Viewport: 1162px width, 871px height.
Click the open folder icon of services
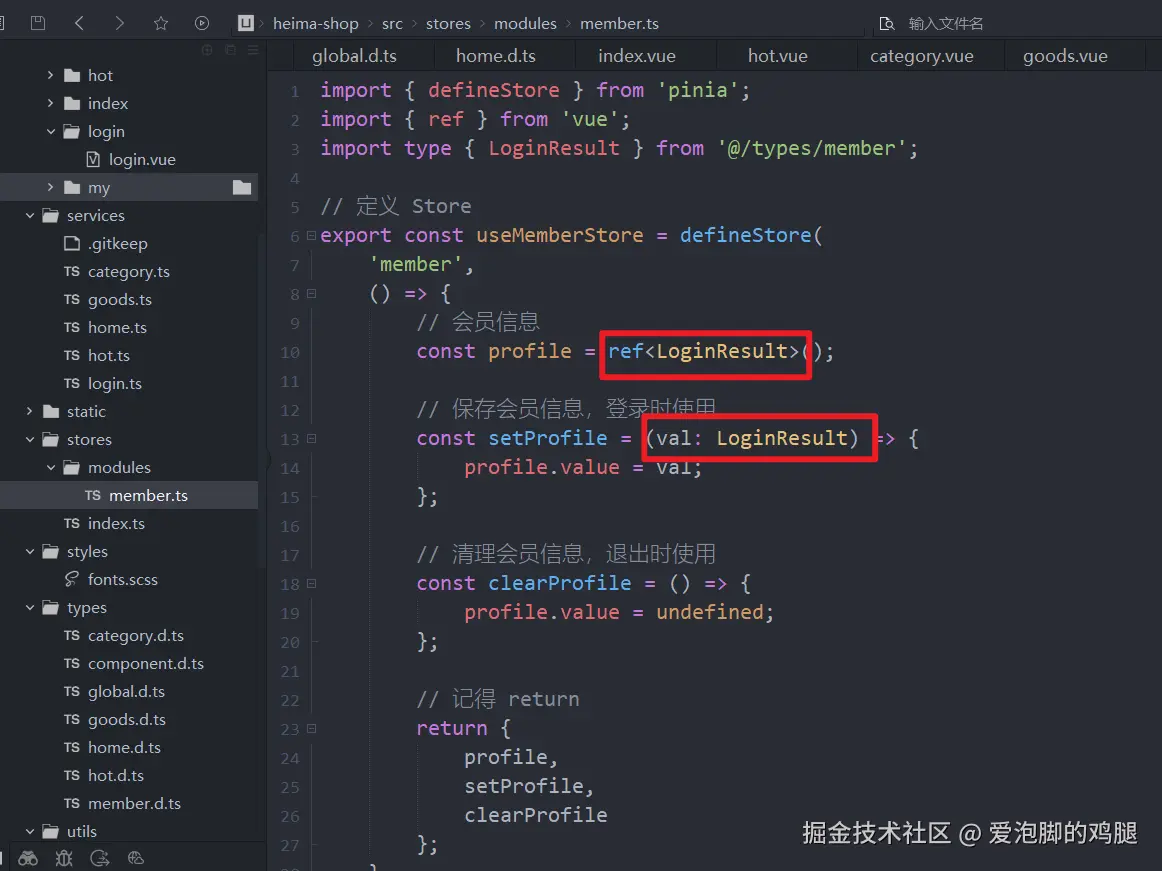click(x=50, y=216)
